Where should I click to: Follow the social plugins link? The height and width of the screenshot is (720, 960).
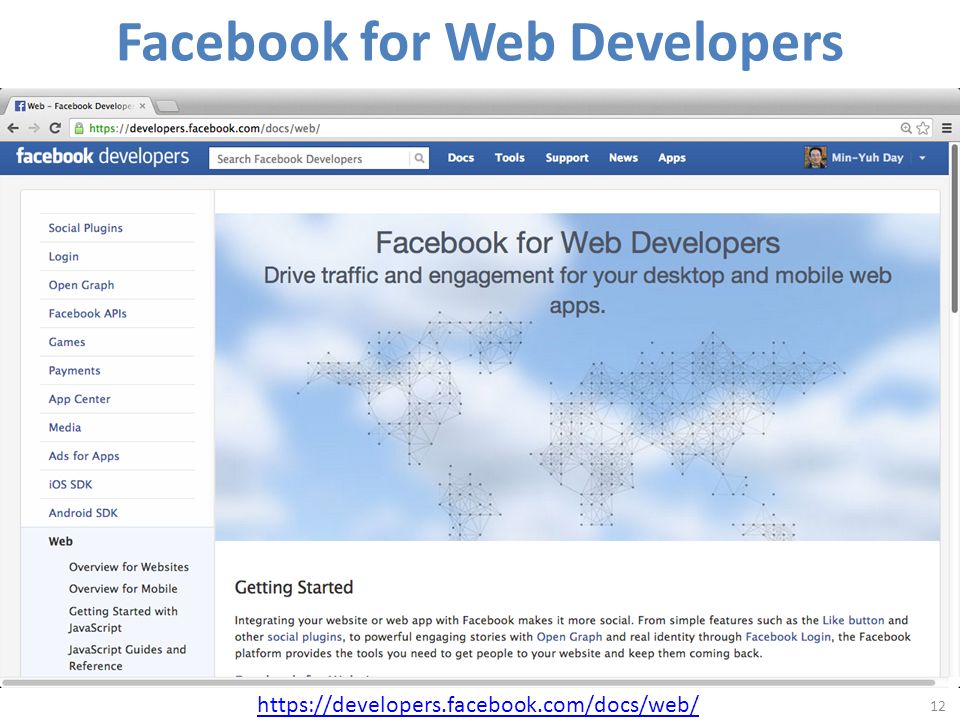[x=304, y=637]
